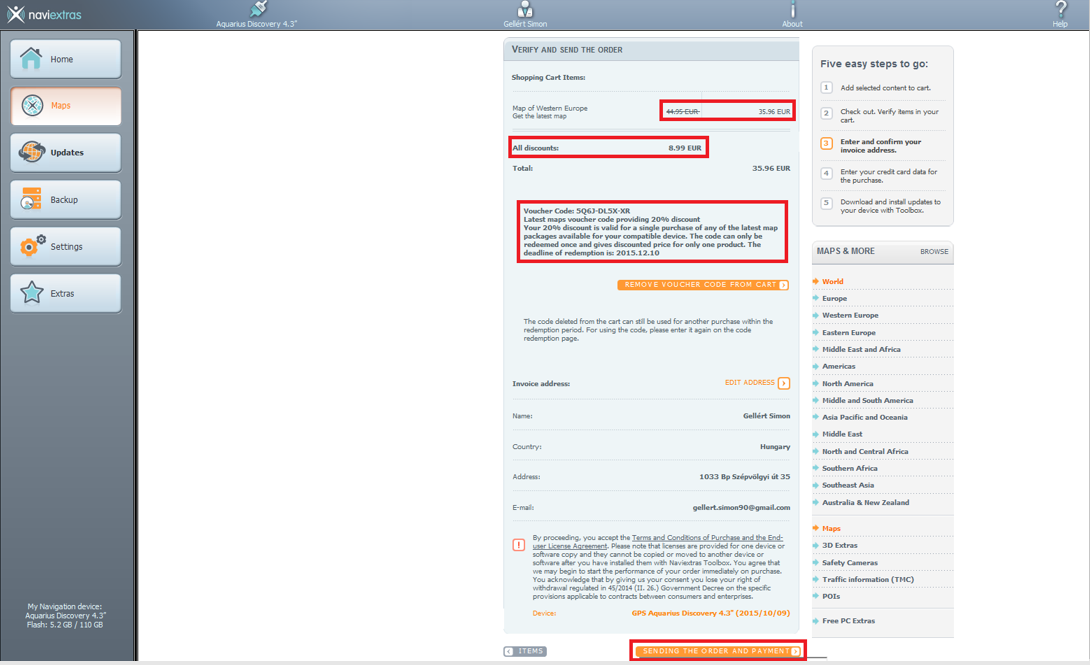Click Edit Address button
This screenshot has height=665, width=1090.
(x=756, y=383)
